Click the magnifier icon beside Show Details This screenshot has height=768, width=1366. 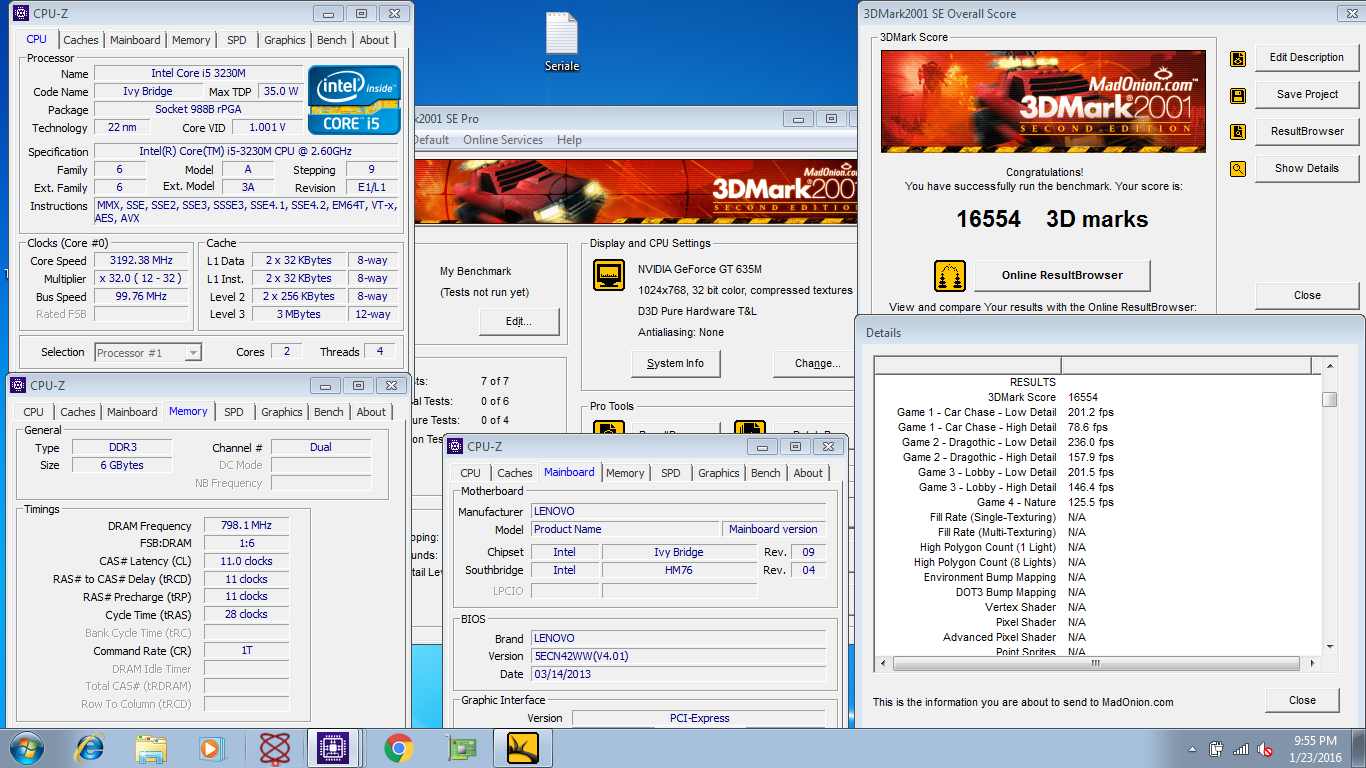[x=1238, y=169]
